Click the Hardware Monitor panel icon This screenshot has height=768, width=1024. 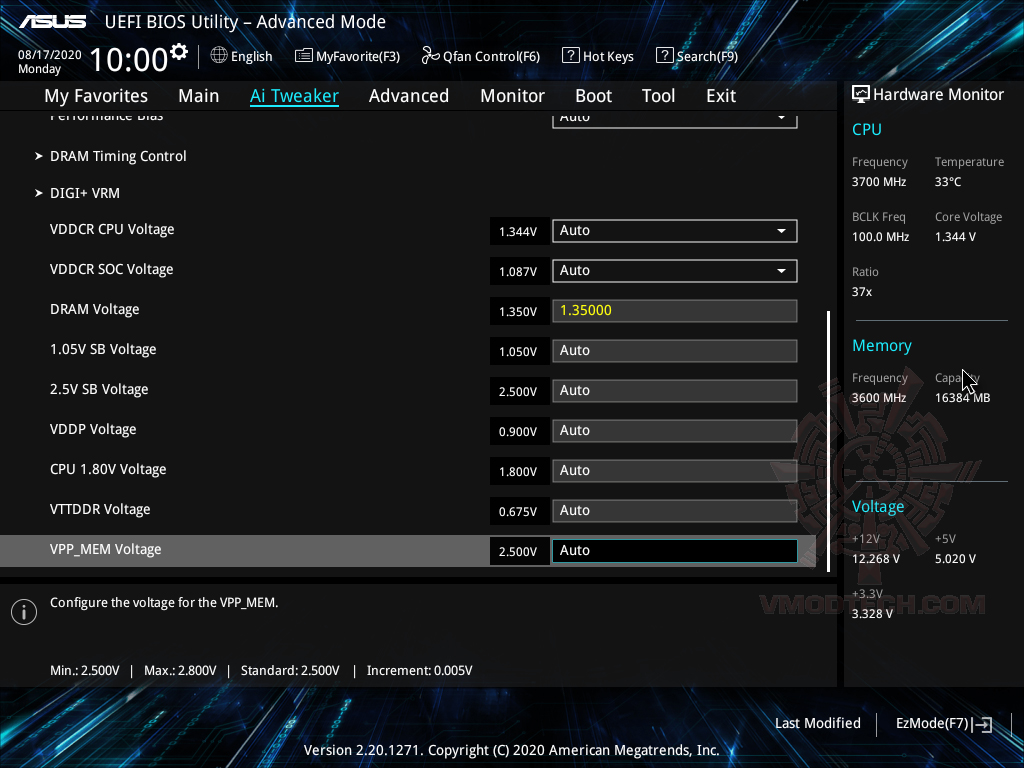(x=860, y=93)
